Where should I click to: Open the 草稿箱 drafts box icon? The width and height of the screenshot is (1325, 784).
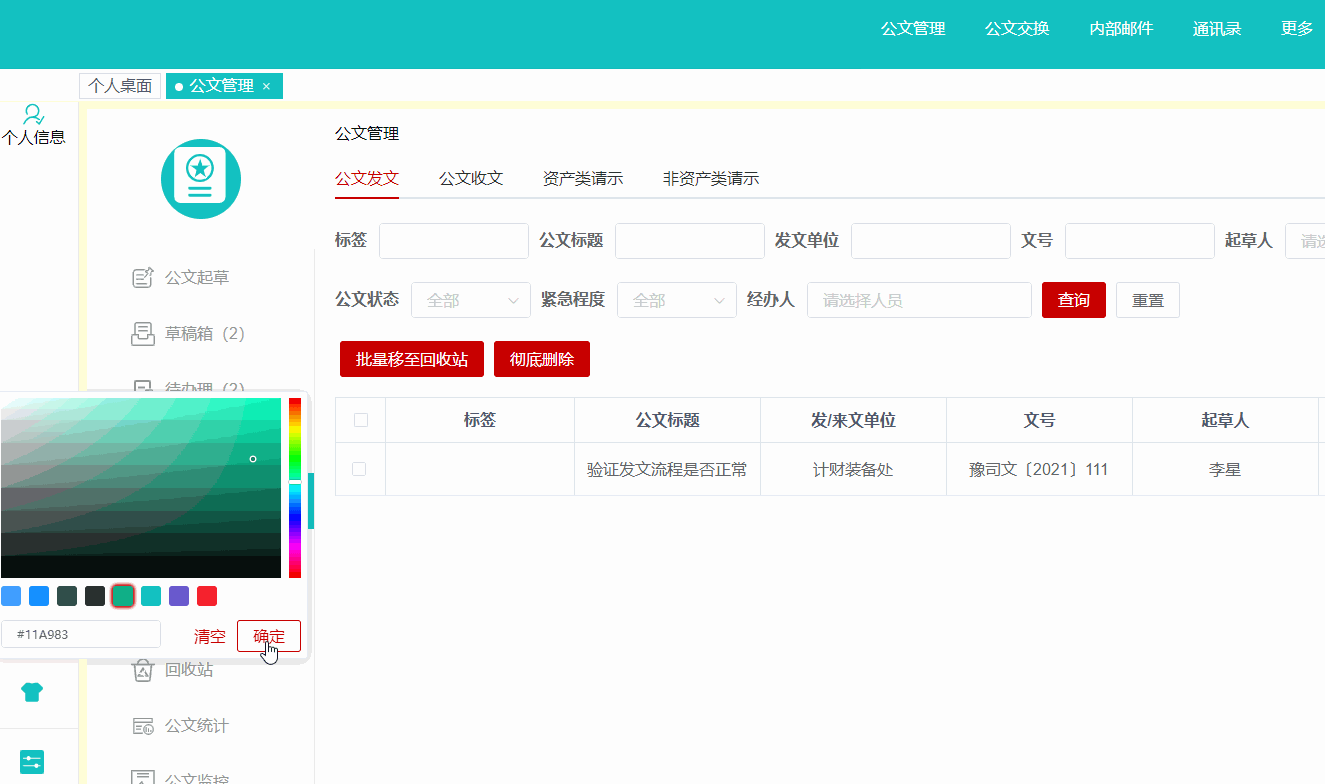coord(143,333)
